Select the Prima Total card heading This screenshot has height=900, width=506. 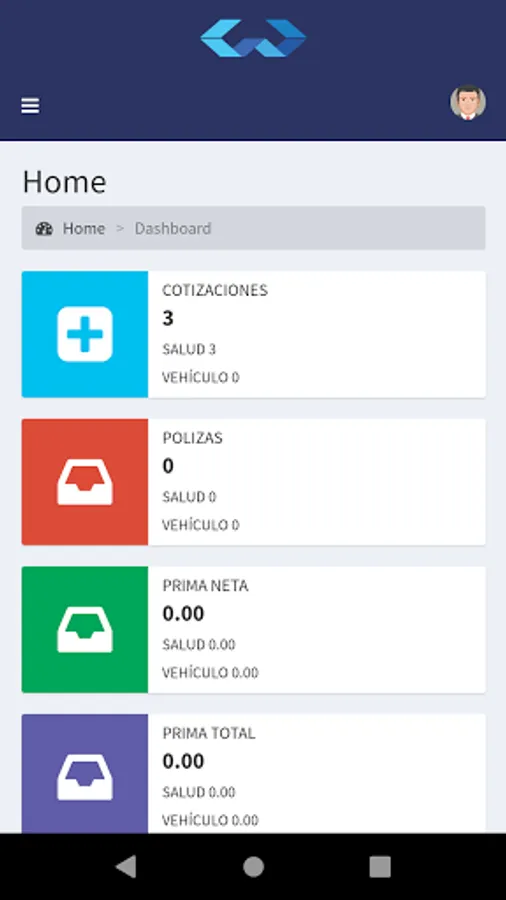coord(209,733)
